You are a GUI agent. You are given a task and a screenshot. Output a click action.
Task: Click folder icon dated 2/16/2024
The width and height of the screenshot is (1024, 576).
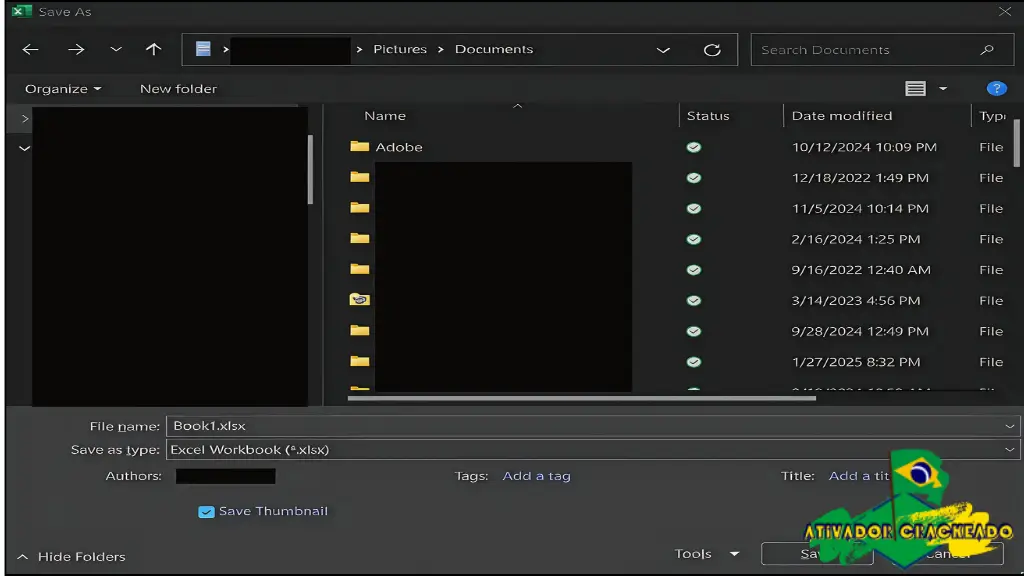coord(359,238)
